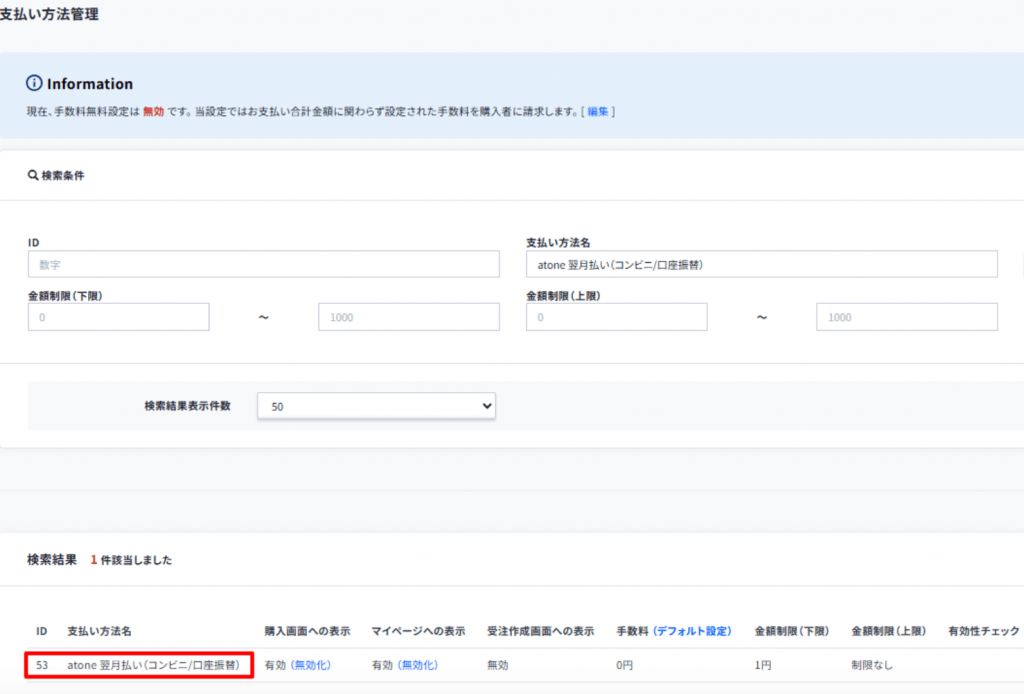Click the Information circle icon
This screenshot has height=694, width=1024.
pos(35,84)
